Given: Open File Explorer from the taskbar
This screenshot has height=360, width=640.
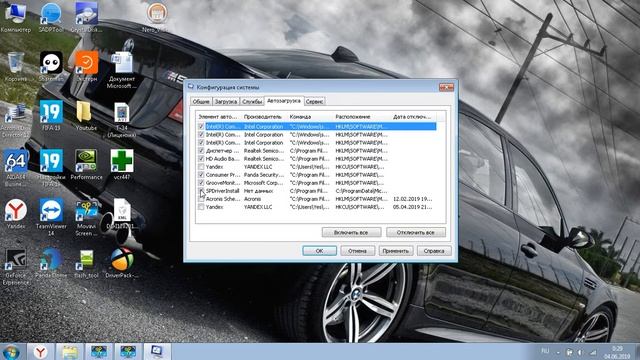Looking at the screenshot, I should click(x=70, y=352).
